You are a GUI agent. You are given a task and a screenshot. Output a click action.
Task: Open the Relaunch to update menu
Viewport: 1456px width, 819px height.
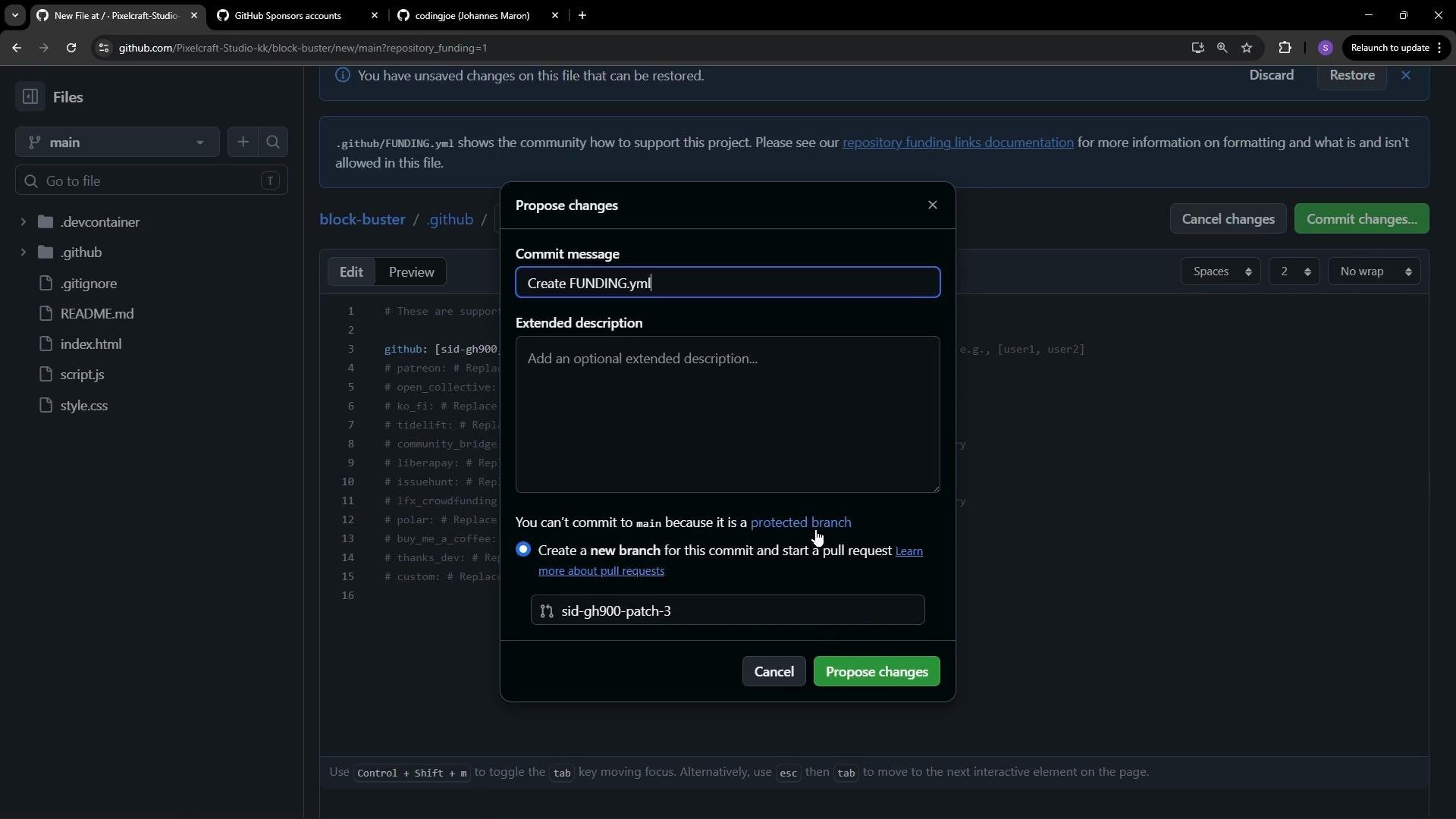1396,48
